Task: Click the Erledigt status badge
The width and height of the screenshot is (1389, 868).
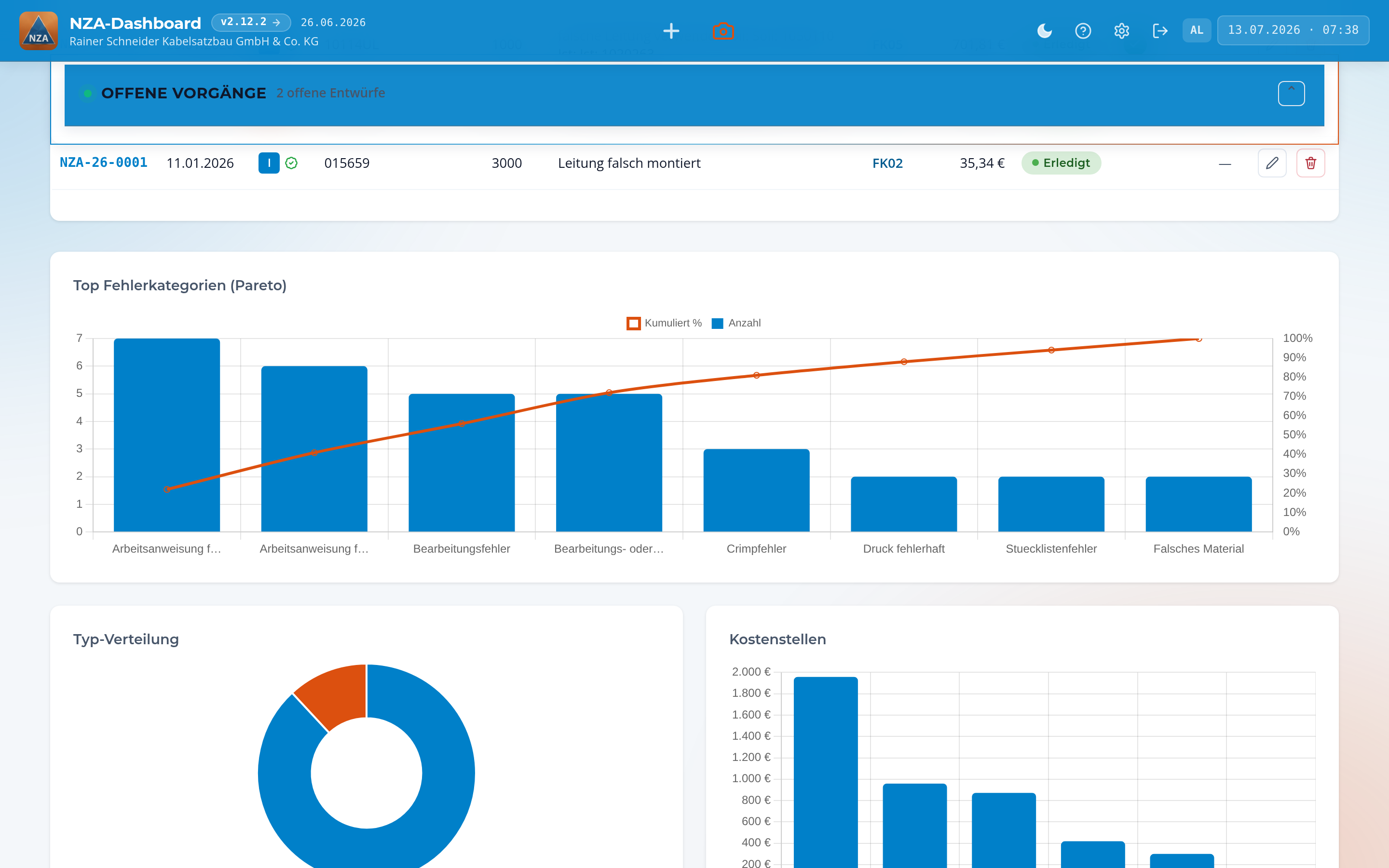Action: click(1061, 163)
